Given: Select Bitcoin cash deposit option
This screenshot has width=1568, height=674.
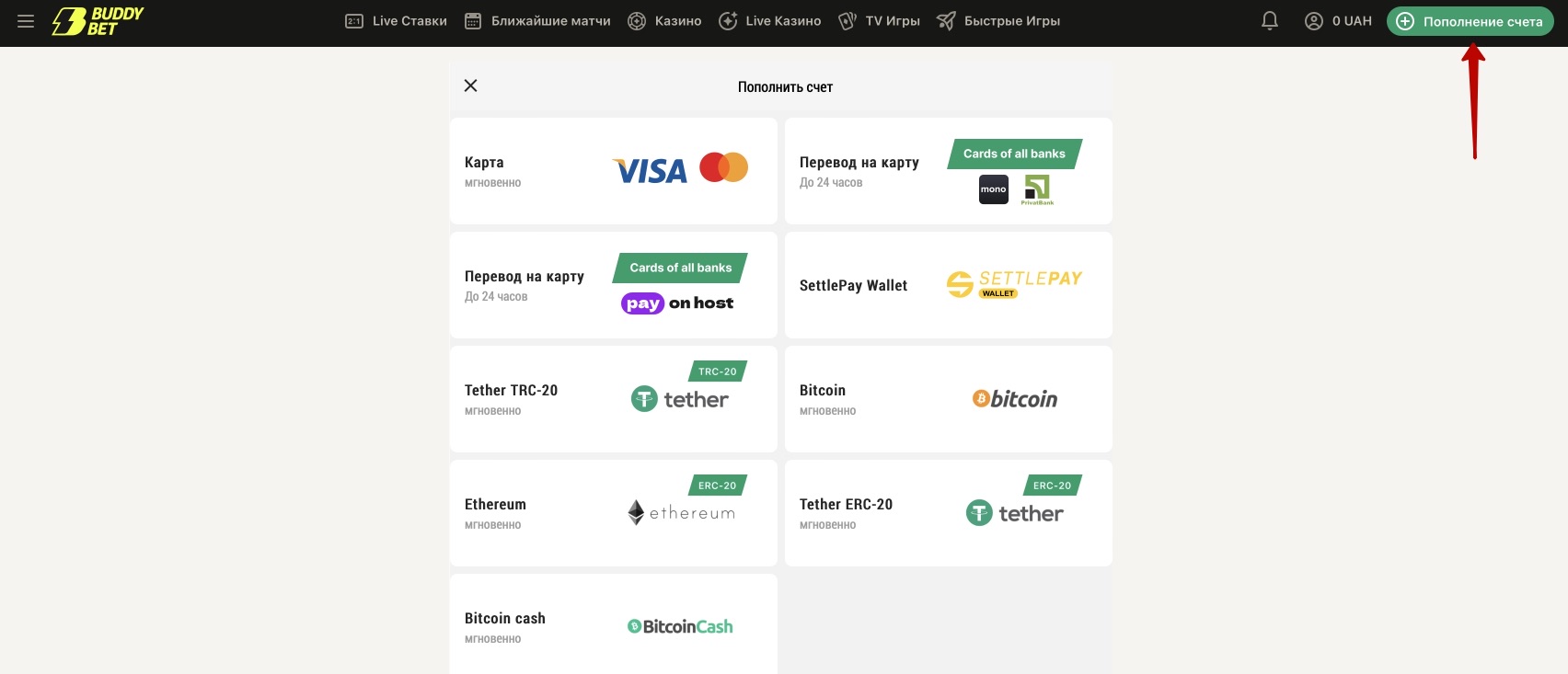Looking at the screenshot, I should point(614,624).
